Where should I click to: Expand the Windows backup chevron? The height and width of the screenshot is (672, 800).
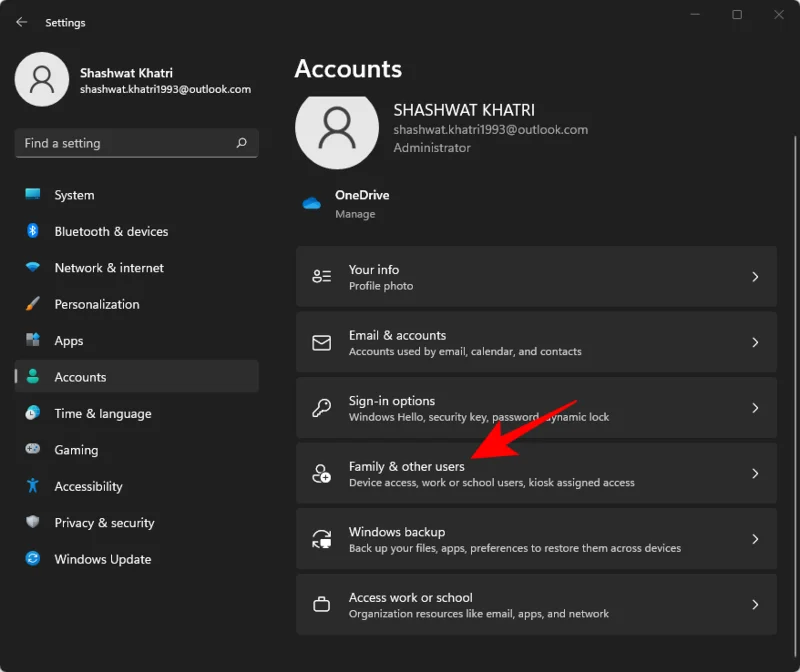(756, 539)
